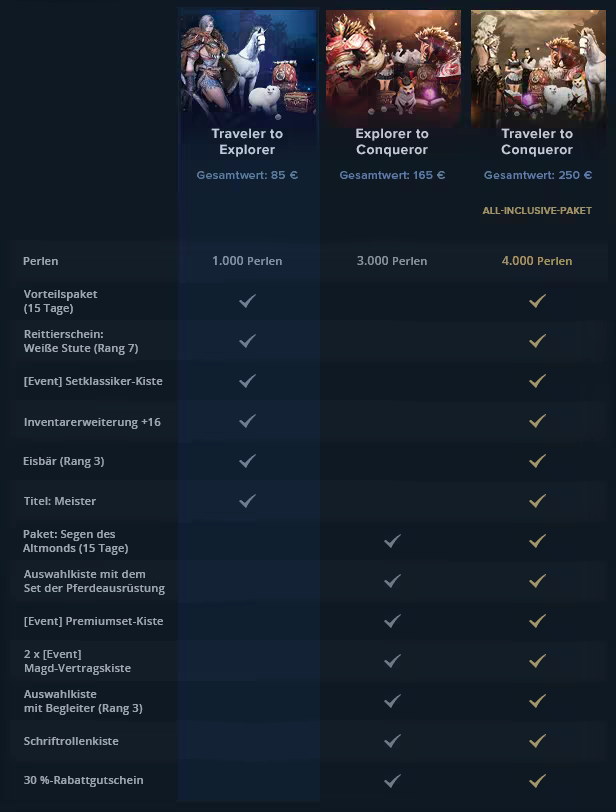Click the Traveler to Explorer package image
616x812 pixels.
248,65
